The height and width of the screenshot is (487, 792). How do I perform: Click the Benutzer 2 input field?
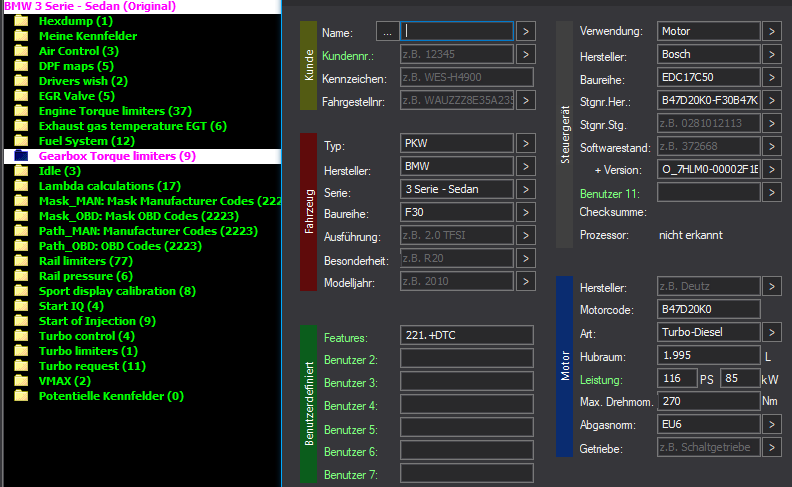pyautogui.click(x=467, y=358)
